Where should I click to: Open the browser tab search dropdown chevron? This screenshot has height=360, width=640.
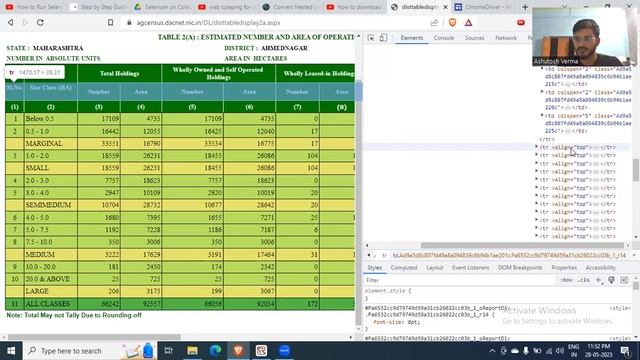564,7
